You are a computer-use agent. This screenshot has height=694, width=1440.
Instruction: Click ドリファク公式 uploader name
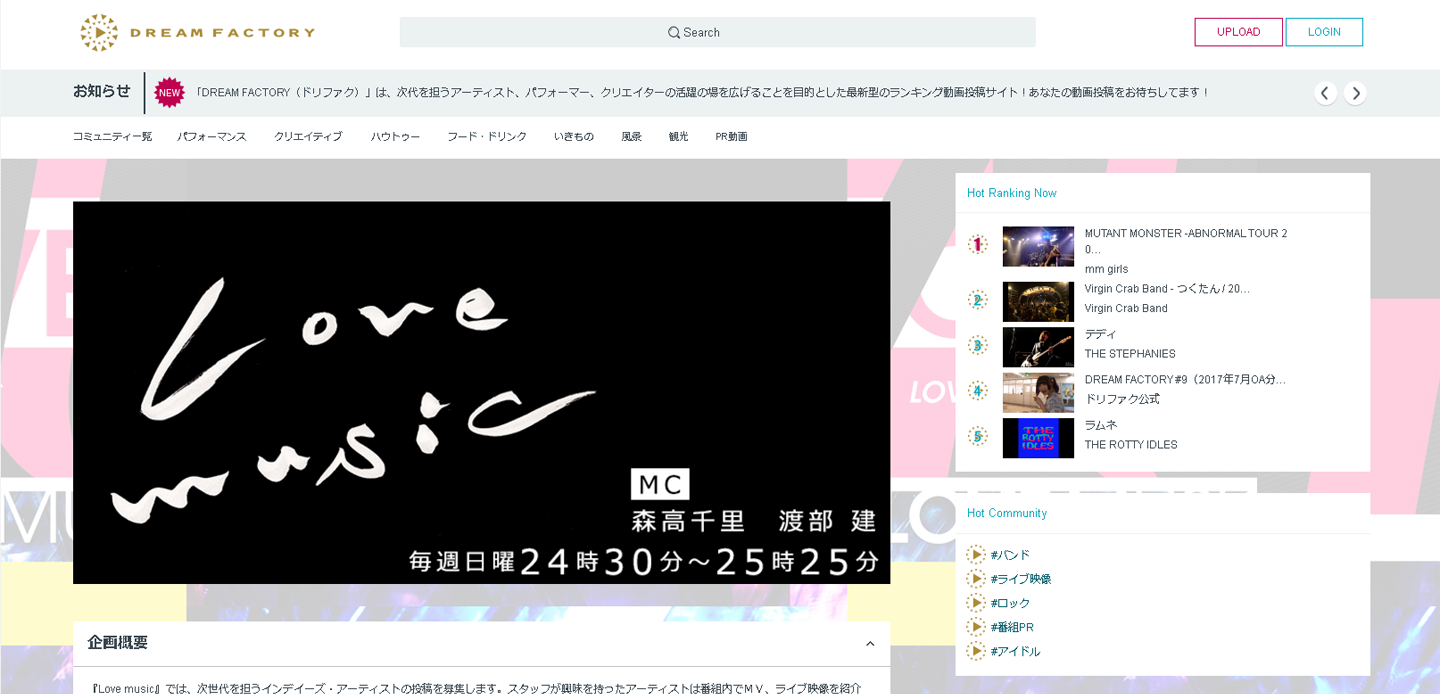(1122, 399)
